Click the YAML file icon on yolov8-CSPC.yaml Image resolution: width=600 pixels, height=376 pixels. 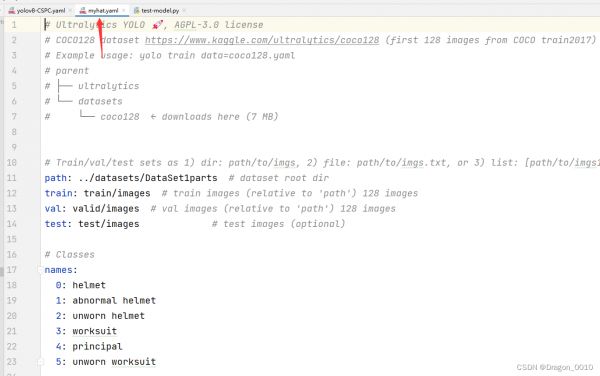click(11, 11)
